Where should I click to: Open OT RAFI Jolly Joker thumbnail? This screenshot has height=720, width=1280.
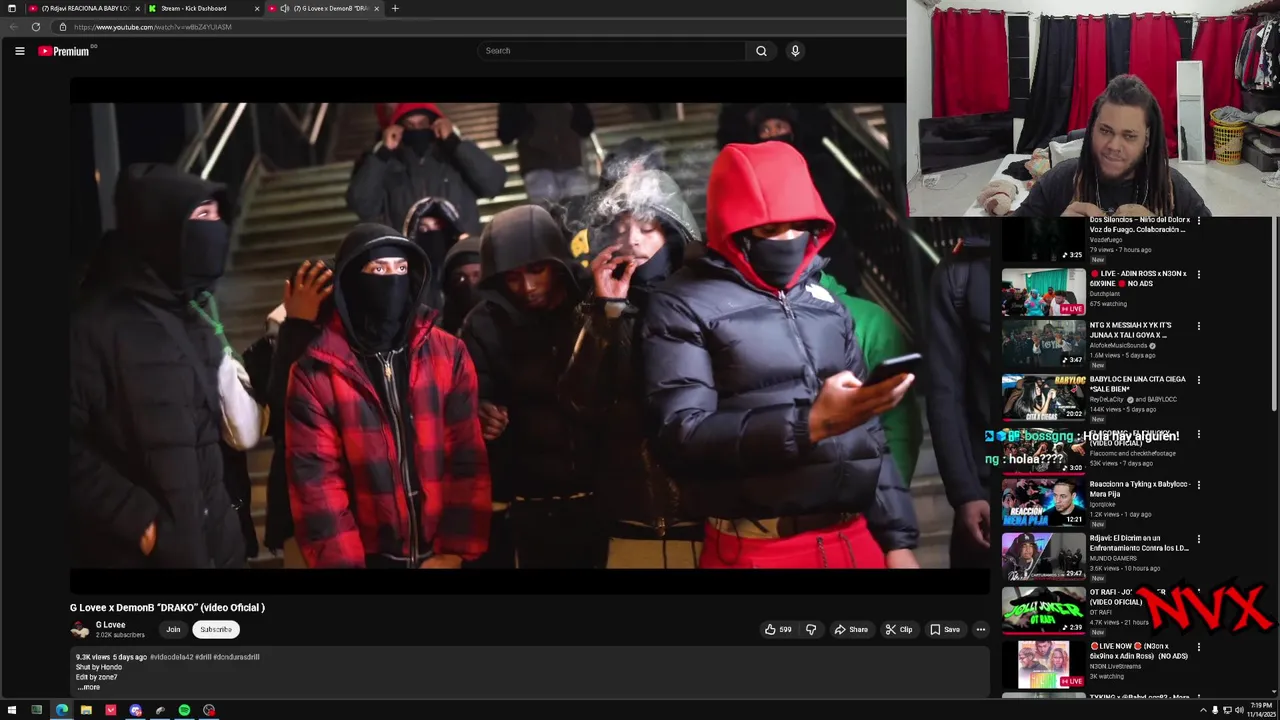(1043, 610)
